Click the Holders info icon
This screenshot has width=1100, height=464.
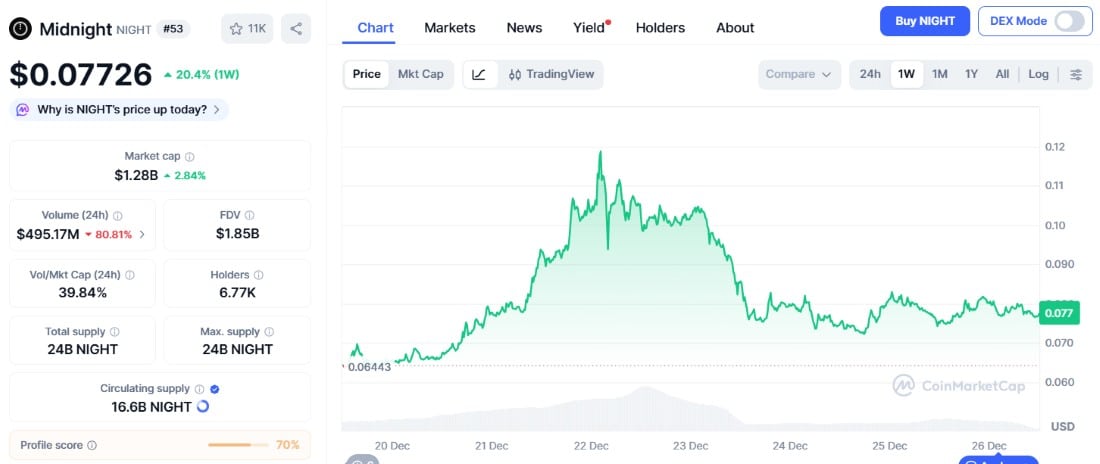(259, 275)
